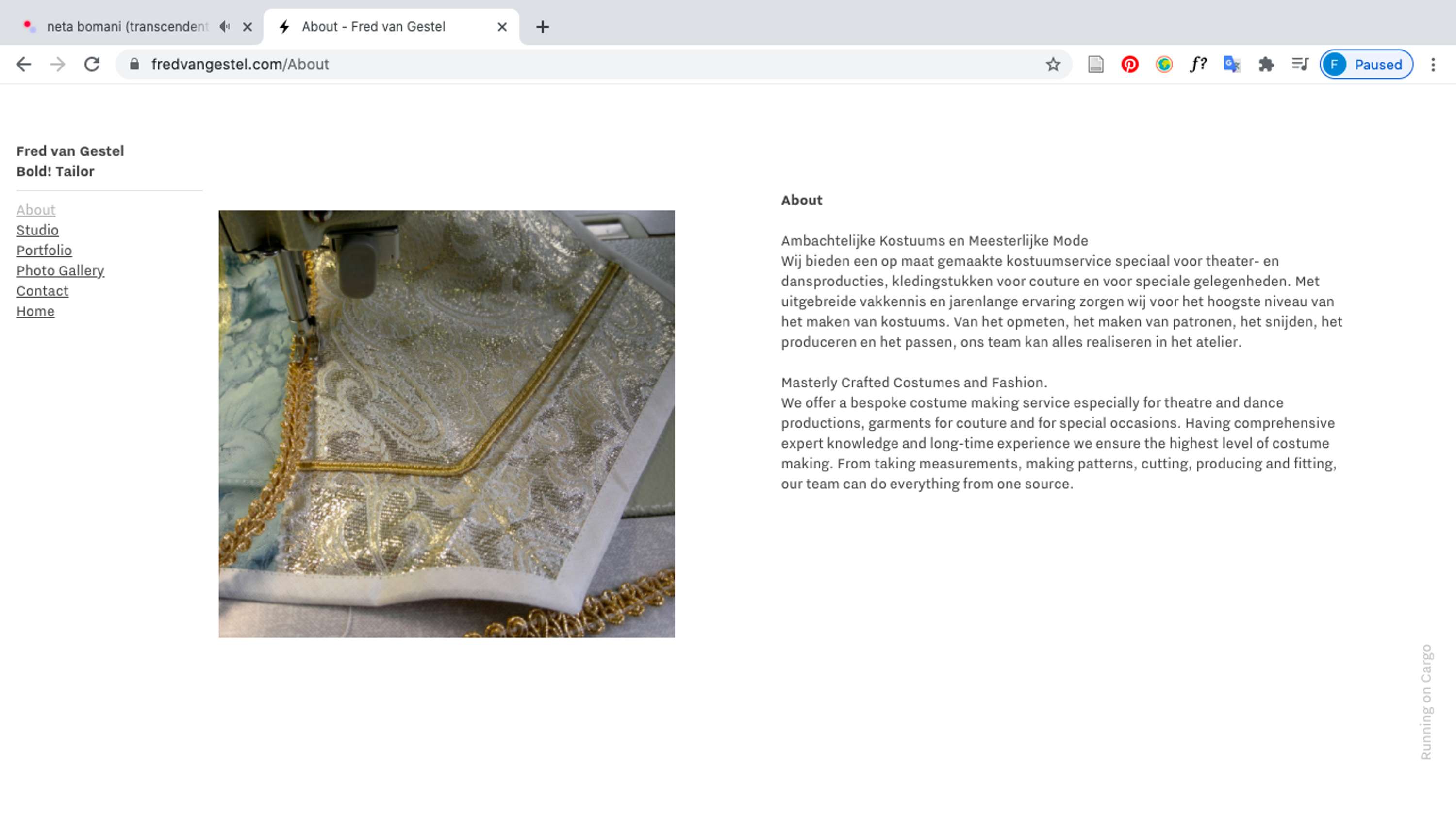1456x819 pixels.
Task: Go back to the previous page
Action: [x=24, y=65]
